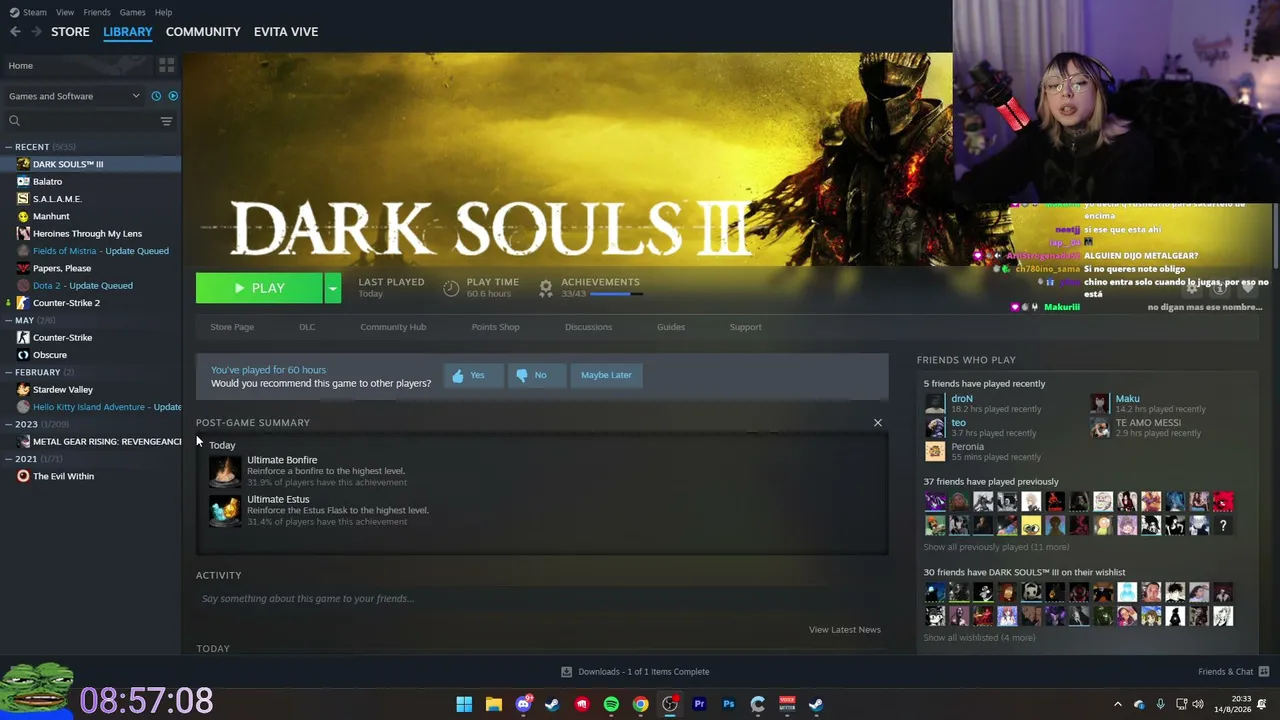The width and height of the screenshot is (1280, 720).
Task: Open the play options dropdown arrow
Action: click(x=332, y=288)
